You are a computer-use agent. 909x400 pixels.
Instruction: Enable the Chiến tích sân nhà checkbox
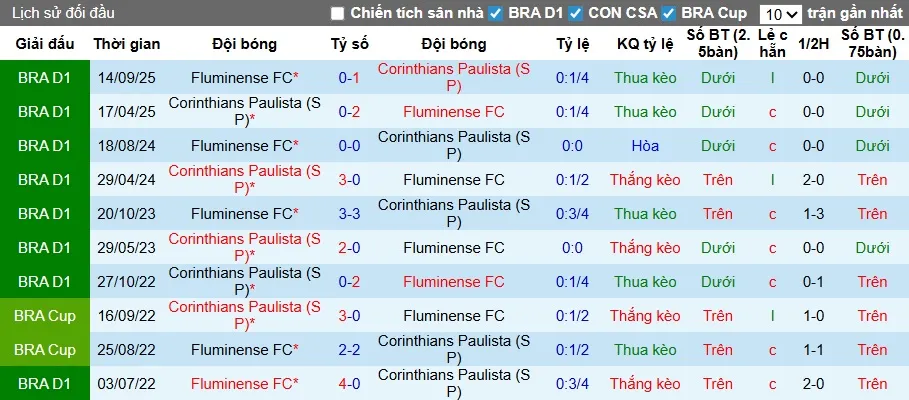click(337, 13)
